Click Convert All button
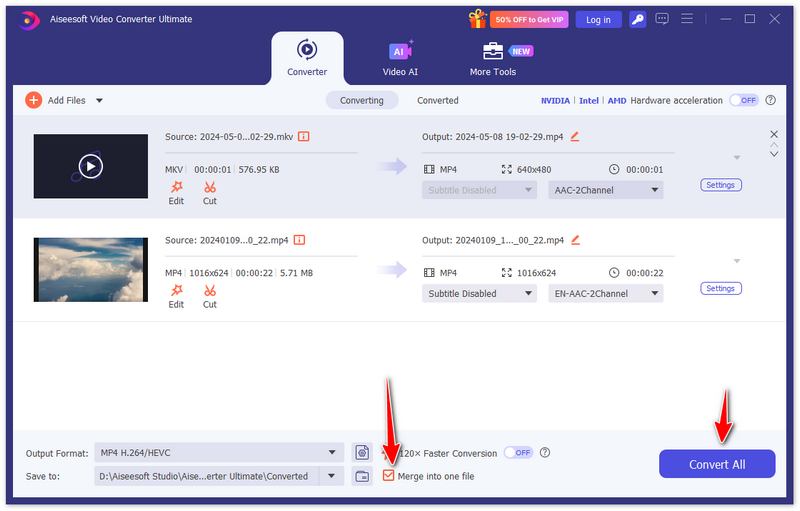The width and height of the screenshot is (800, 511). tap(716, 465)
